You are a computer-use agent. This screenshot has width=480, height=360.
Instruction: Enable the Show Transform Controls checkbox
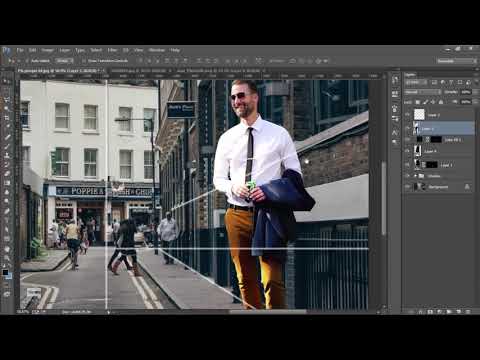[84, 61]
